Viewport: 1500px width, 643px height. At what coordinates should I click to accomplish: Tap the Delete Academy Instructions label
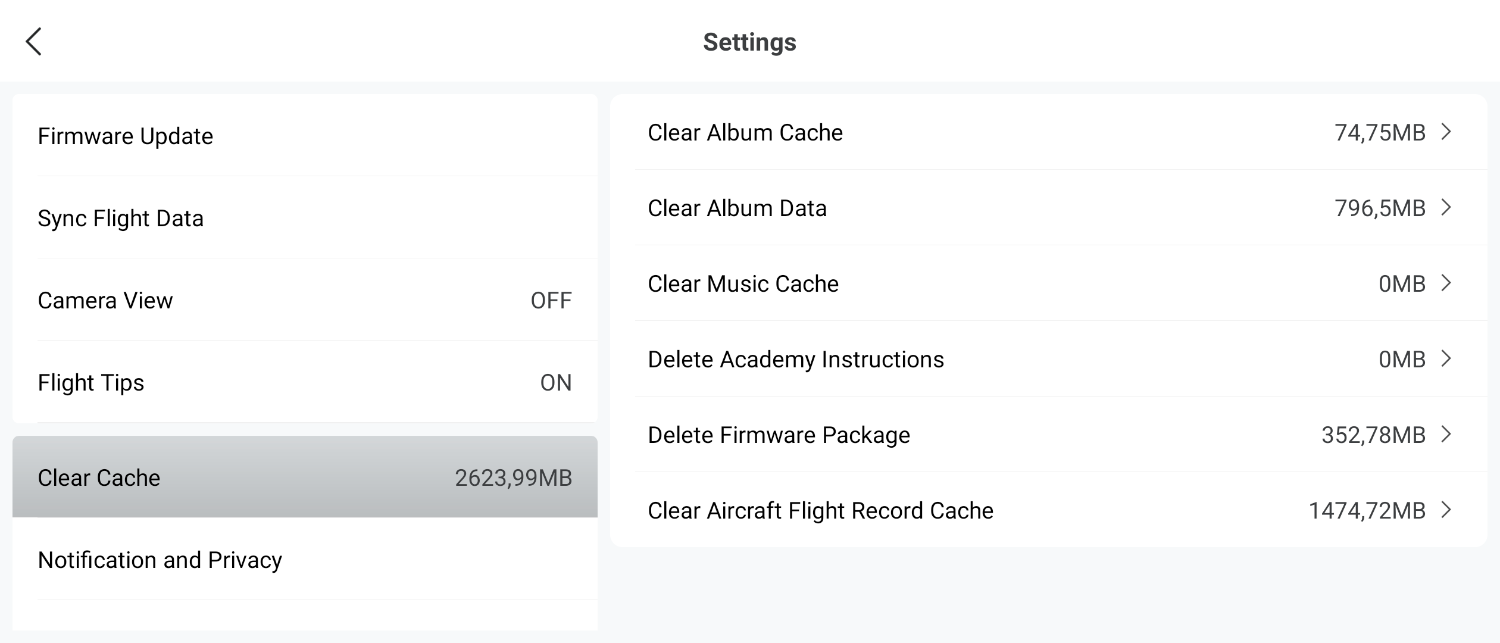point(796,359)
